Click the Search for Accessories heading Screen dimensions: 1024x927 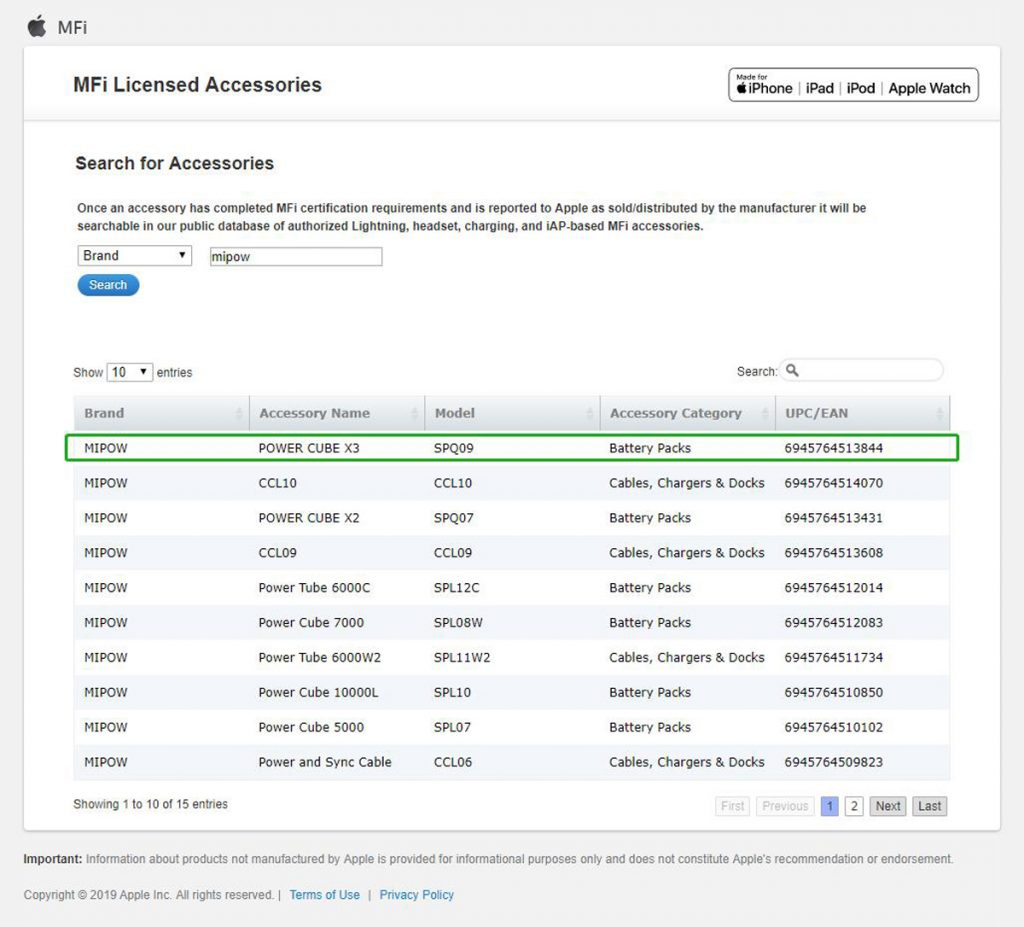[x=174, y=163]
